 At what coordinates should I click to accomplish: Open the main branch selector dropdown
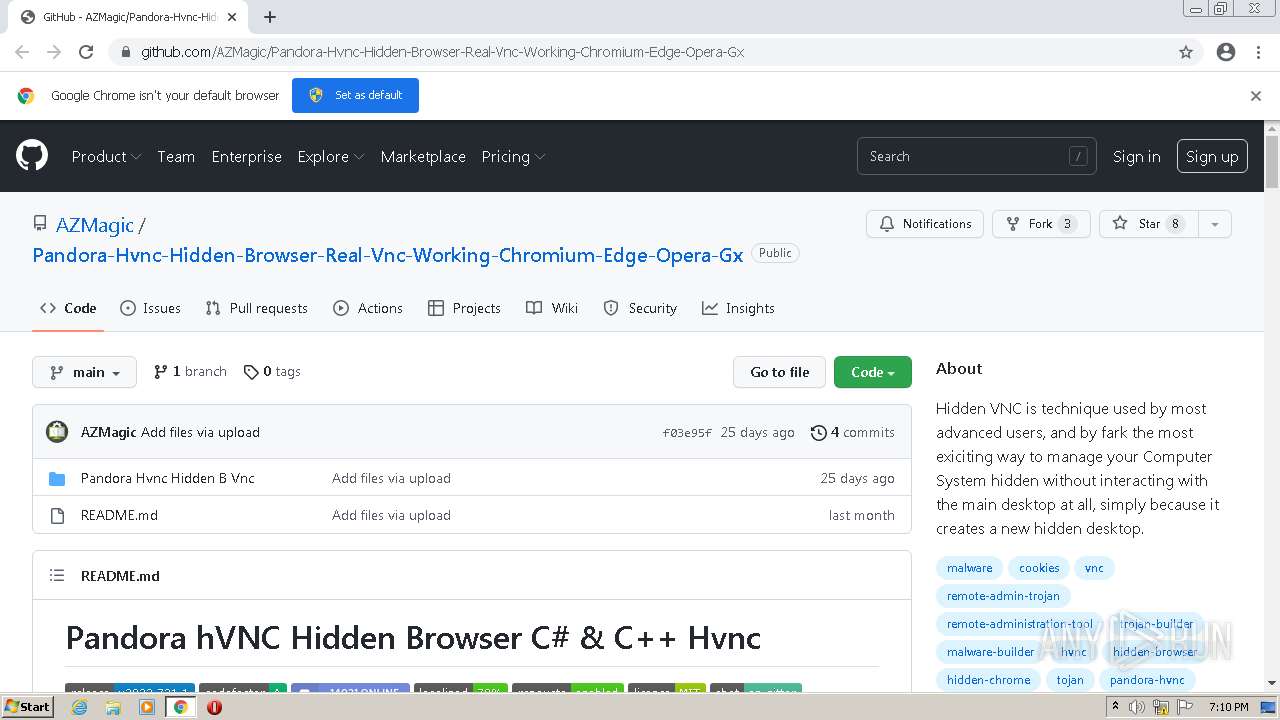[x=84, y=372]
